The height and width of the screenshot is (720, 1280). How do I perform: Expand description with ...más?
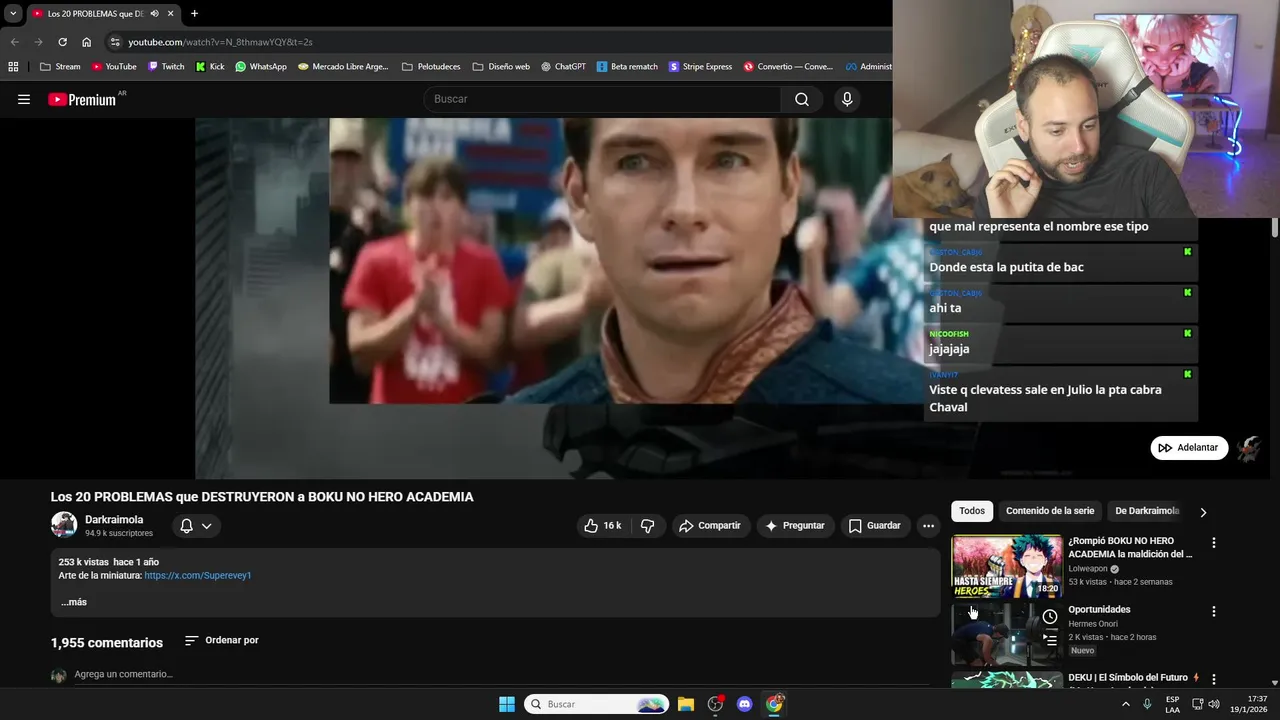pos(74,602)
